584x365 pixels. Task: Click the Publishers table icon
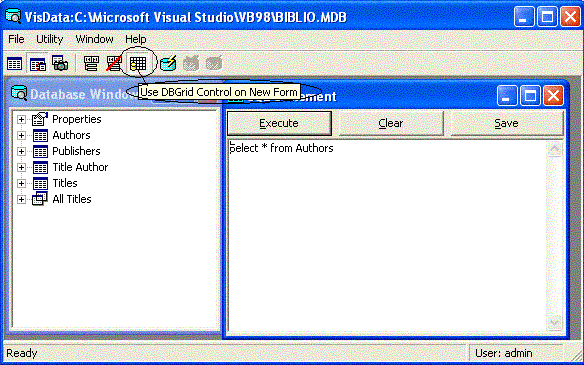[x=40, y=152]
